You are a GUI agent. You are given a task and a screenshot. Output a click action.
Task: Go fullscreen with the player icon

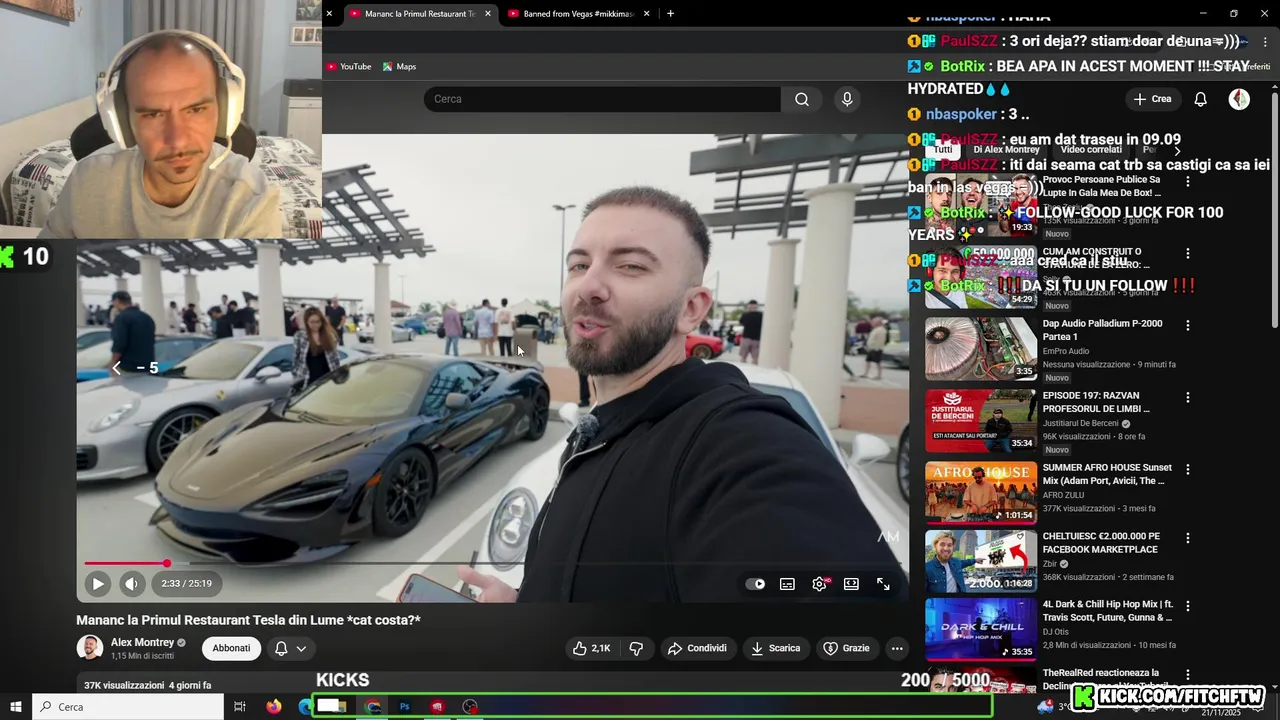[x=883, y=584]
